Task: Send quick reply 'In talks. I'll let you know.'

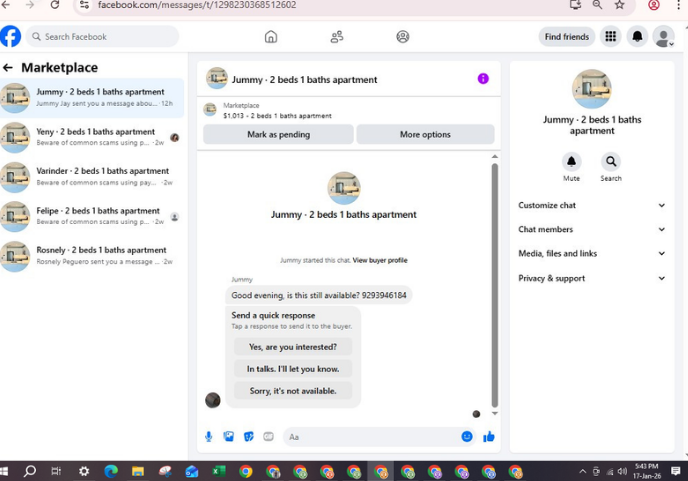Action: [x=293, y=369]
